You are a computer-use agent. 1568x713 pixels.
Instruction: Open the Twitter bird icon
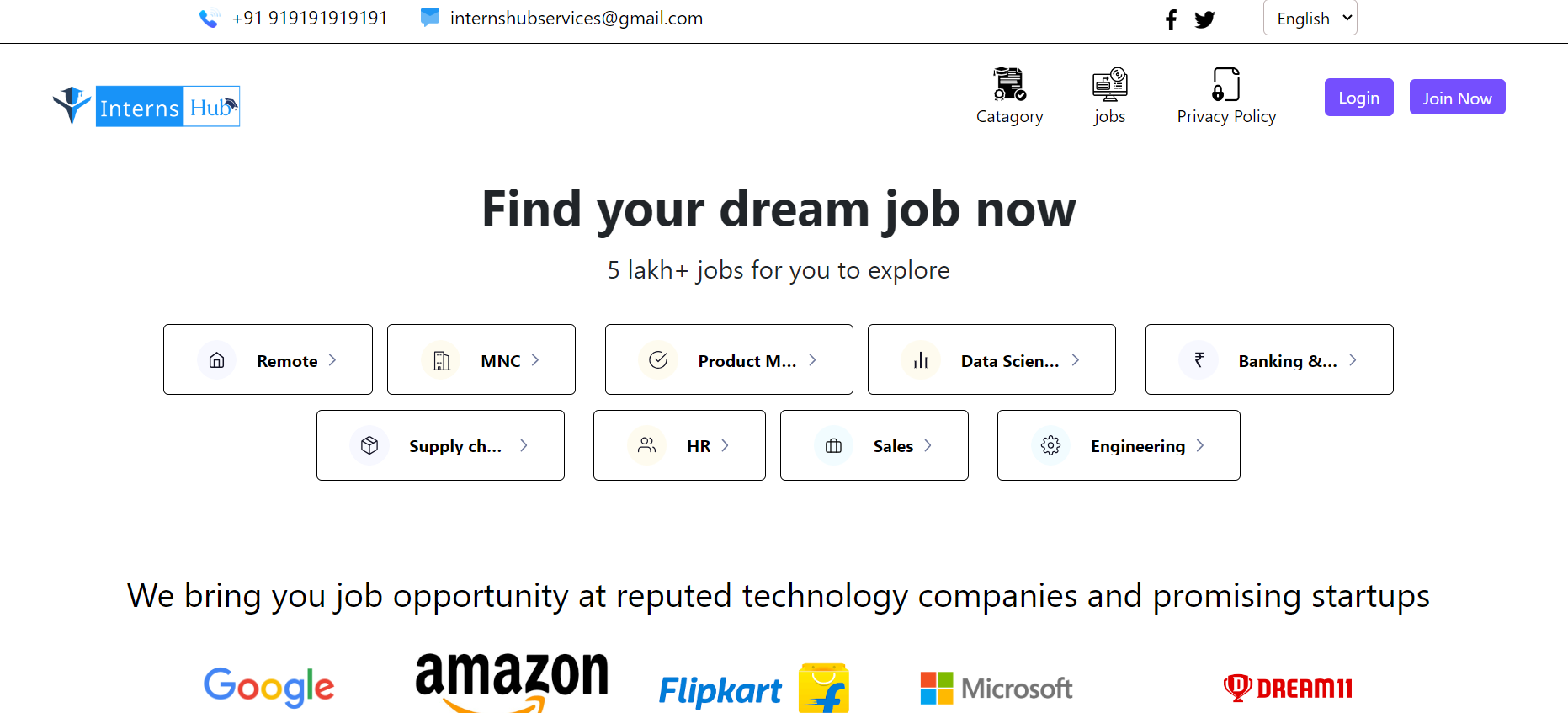pyautogui.click(x=1204, y=19)
